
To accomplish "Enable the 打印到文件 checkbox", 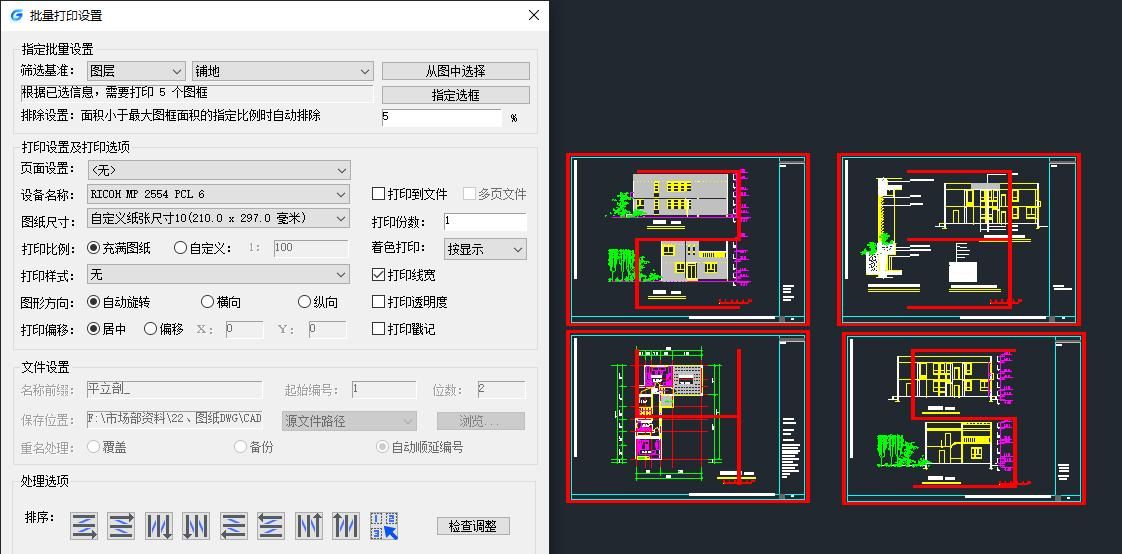I will coord(379,194).
